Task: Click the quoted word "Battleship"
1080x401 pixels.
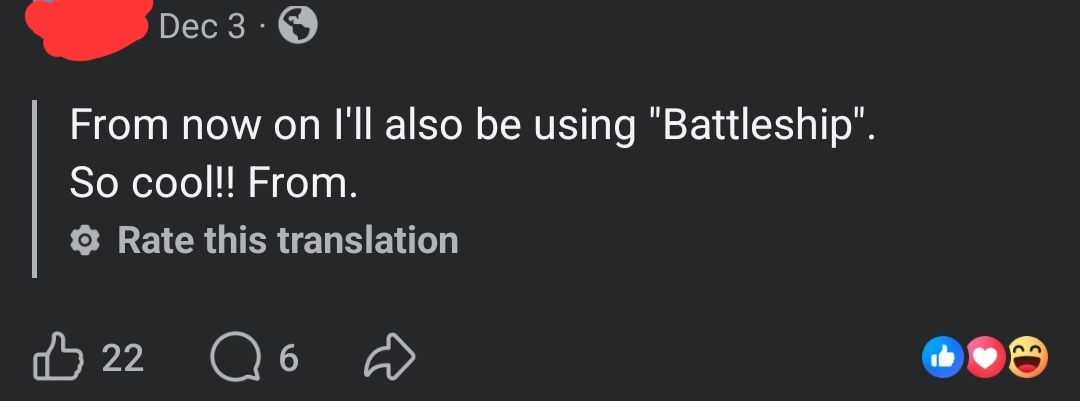Action: pyautogui.click(x=763, y=129)
